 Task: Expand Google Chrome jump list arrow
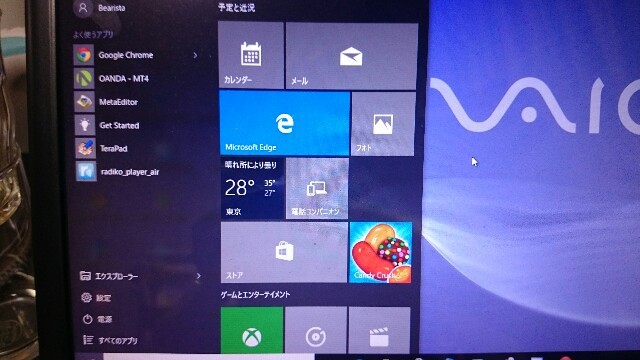pyautogui.click(x=196, y=55)
